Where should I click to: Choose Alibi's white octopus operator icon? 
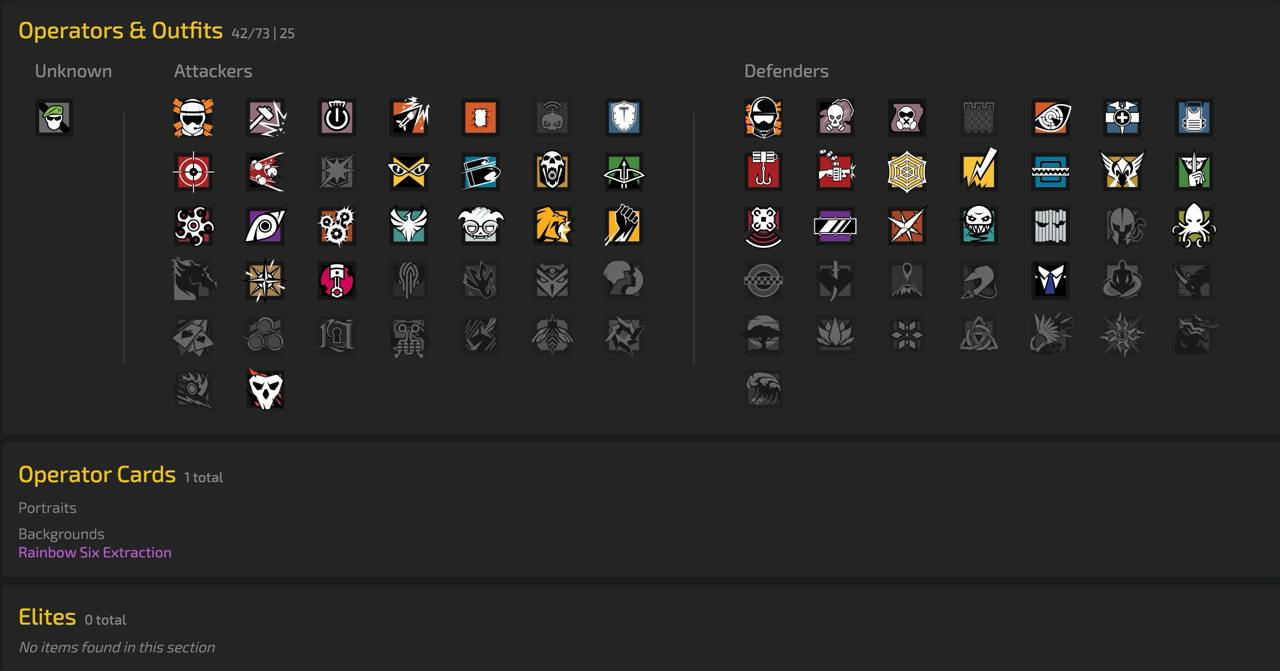(1194, 226)
